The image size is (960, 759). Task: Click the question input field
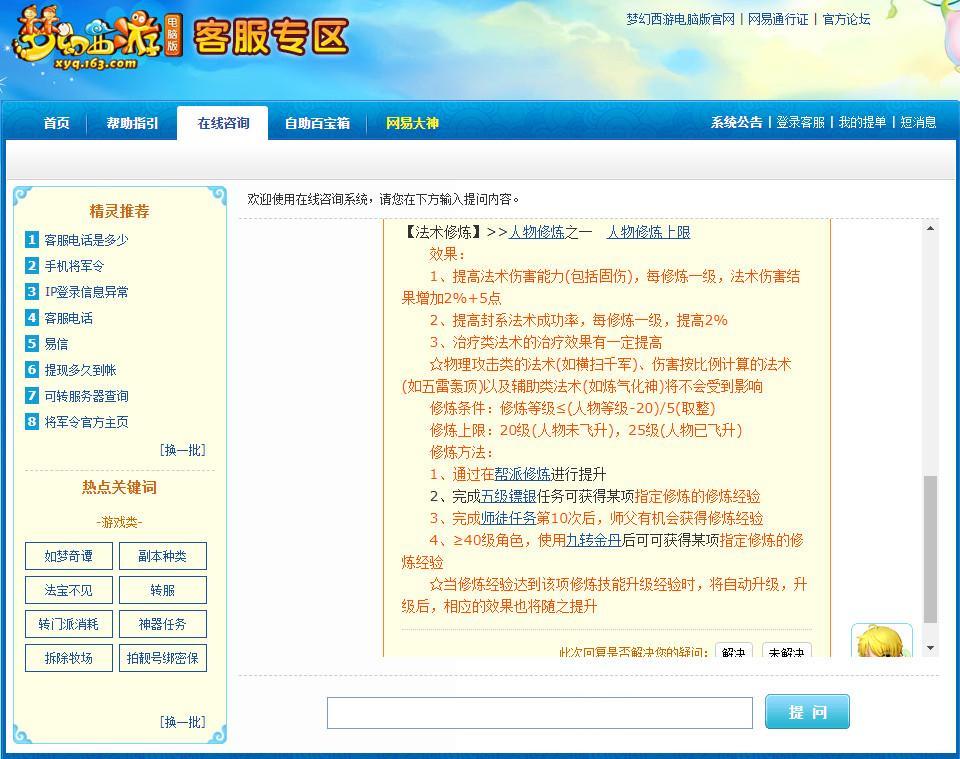tap(540, 712)
